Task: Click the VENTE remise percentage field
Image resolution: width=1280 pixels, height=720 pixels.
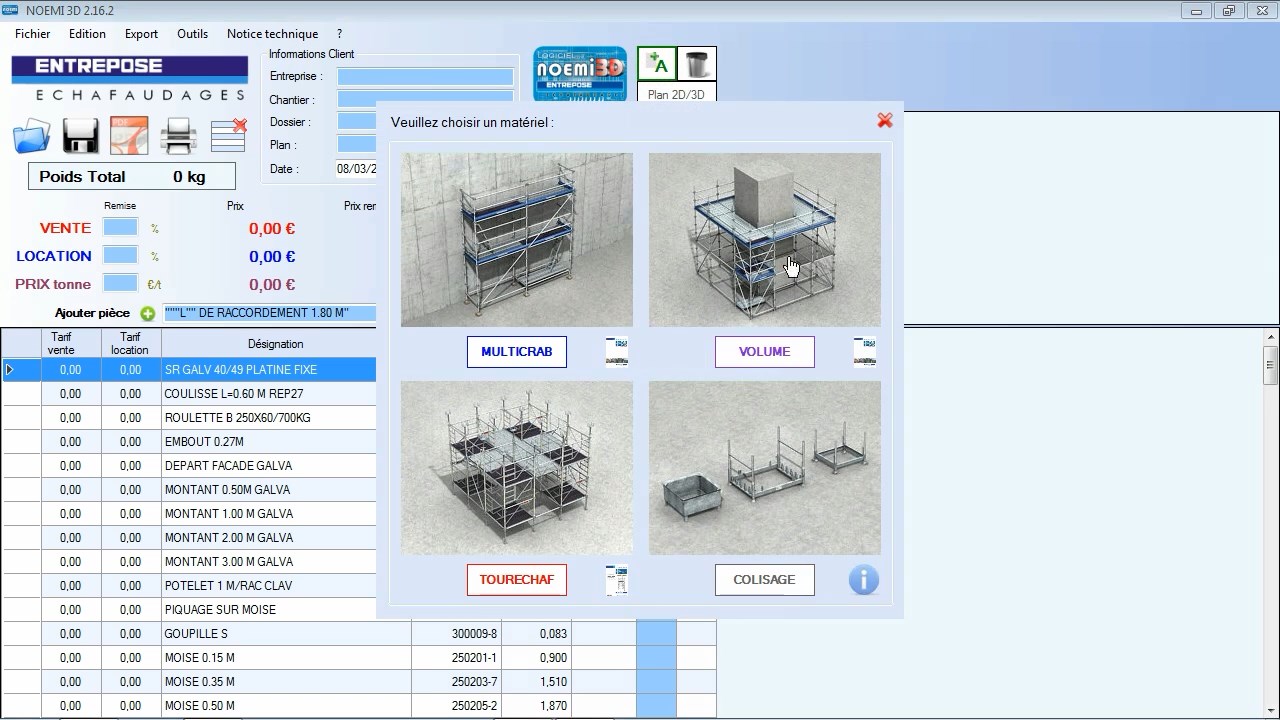Action: (x=120, y=228)
